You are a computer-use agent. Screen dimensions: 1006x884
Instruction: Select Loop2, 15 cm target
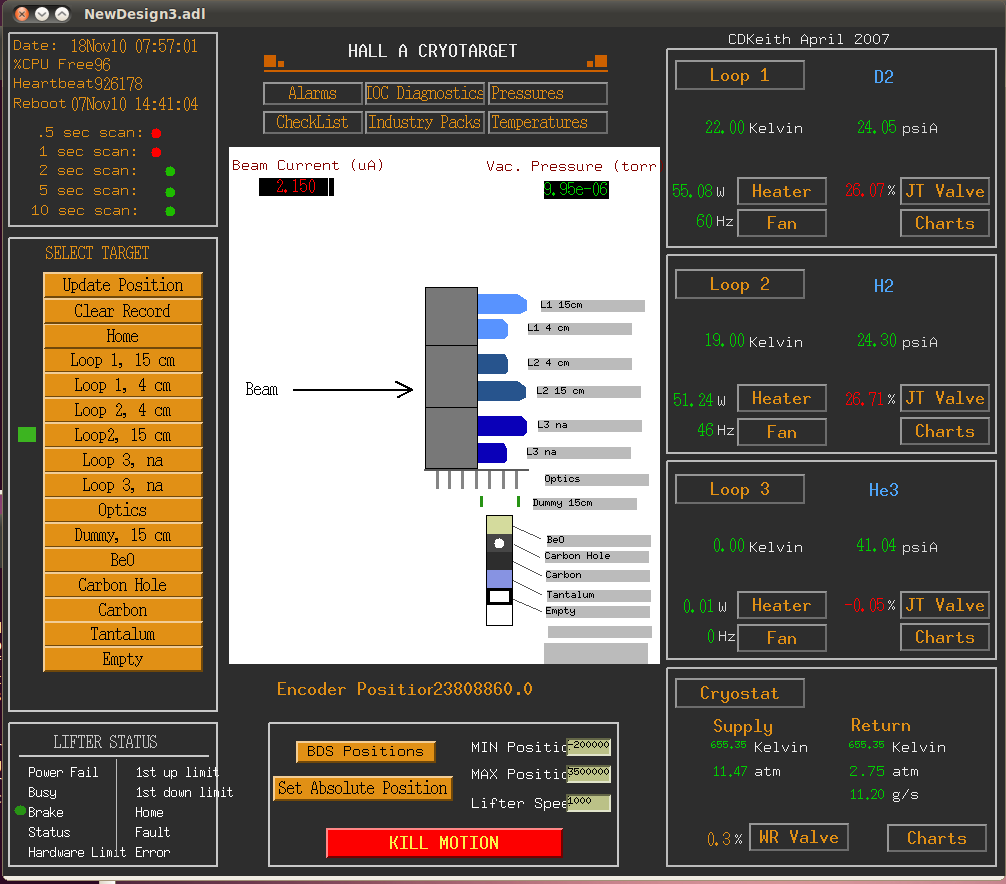point(123,435)
